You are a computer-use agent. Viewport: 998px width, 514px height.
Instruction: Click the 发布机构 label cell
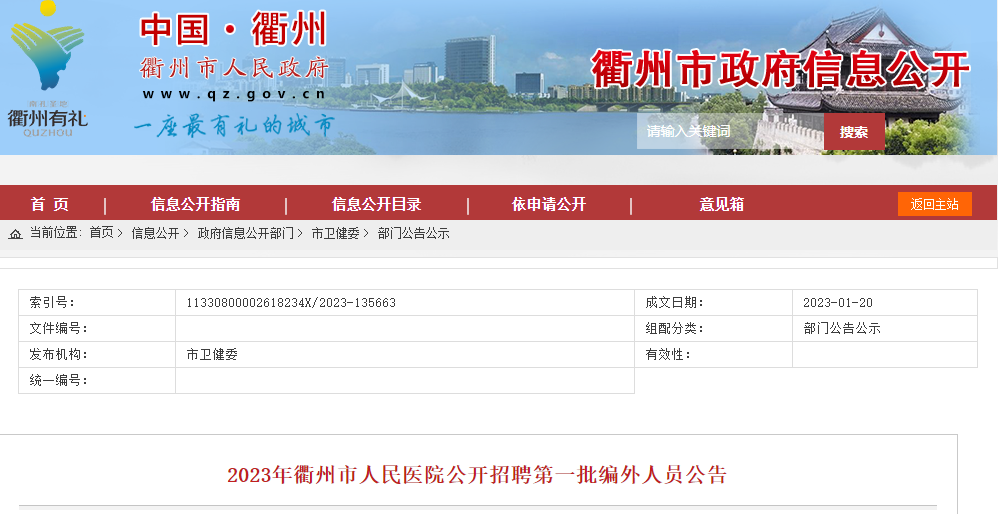(97, 355)
